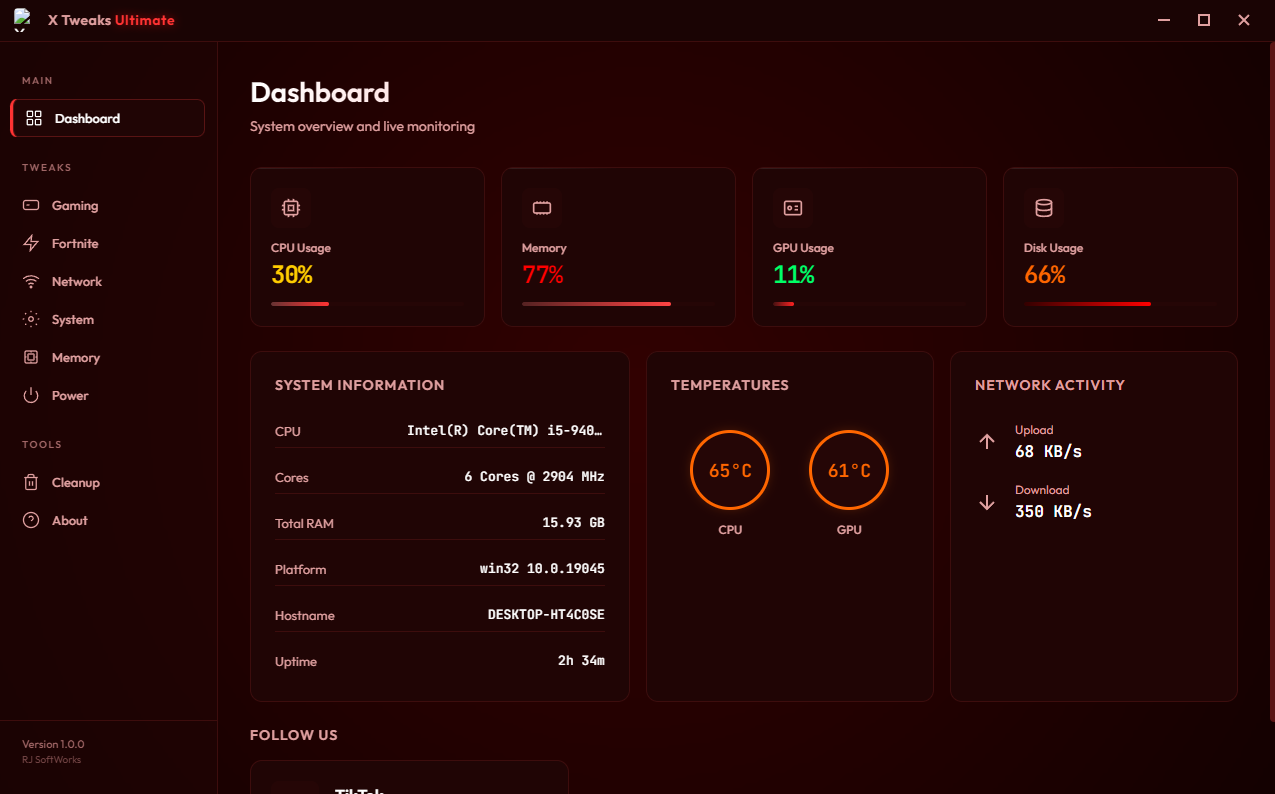
Task: Click the Disk Usage database icon
Action: click(x=1043, y=207)
